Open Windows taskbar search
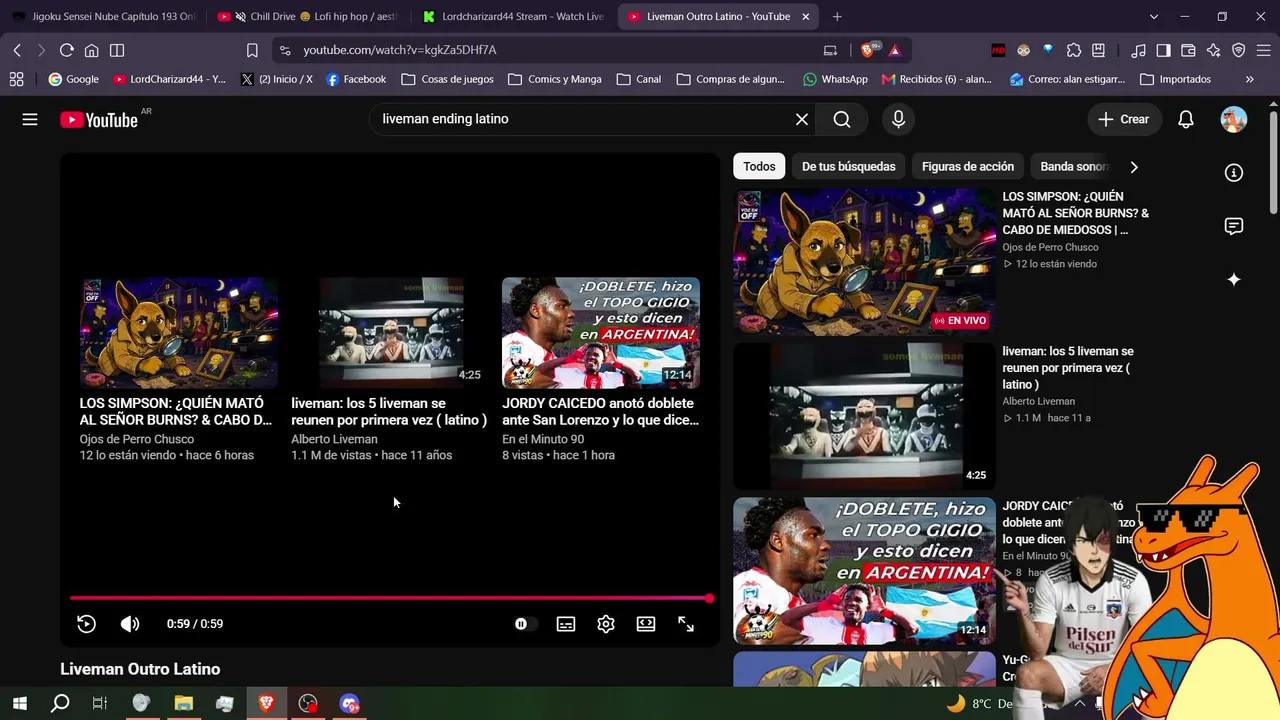The image size is (1280, 720). (x=60, y=703)
